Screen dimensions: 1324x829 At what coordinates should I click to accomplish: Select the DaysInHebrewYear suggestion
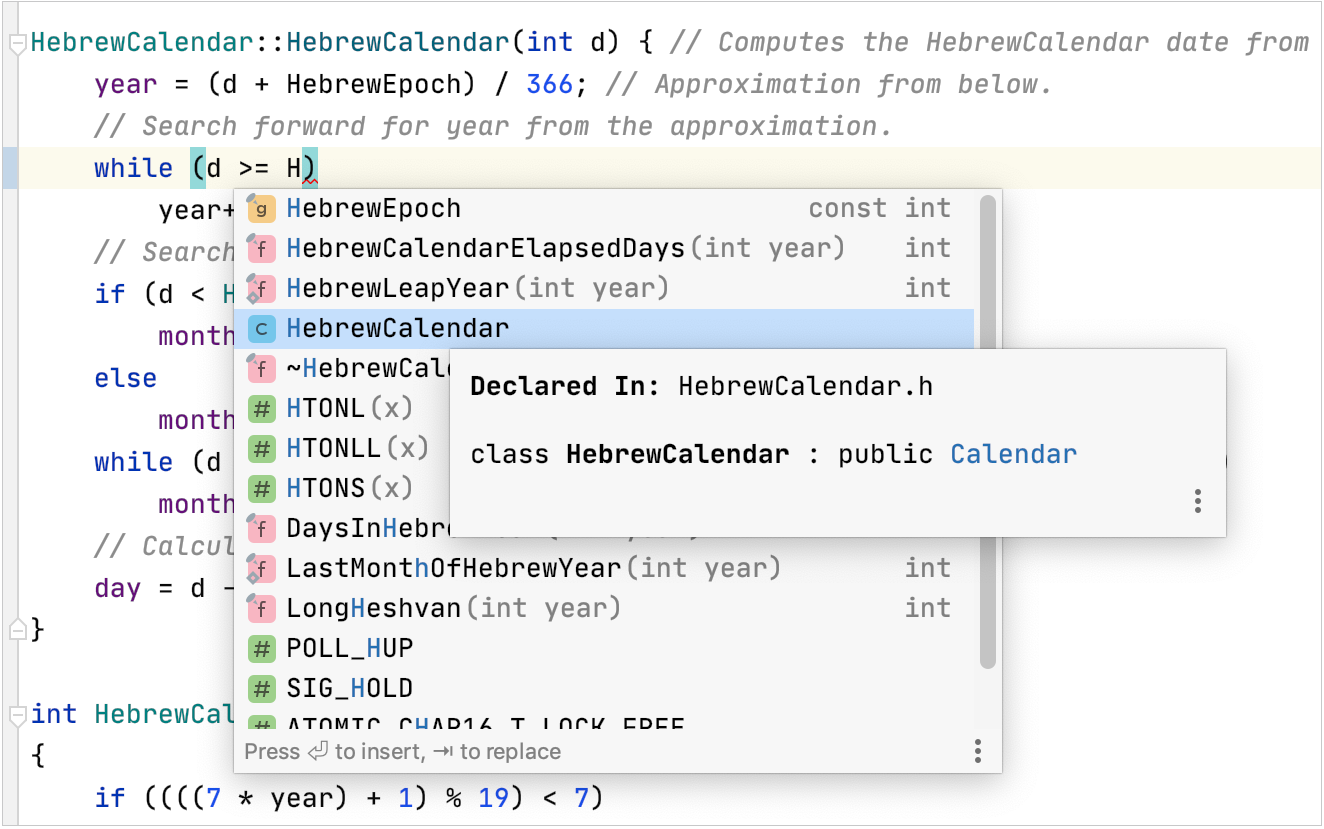(x=350, y=528)
